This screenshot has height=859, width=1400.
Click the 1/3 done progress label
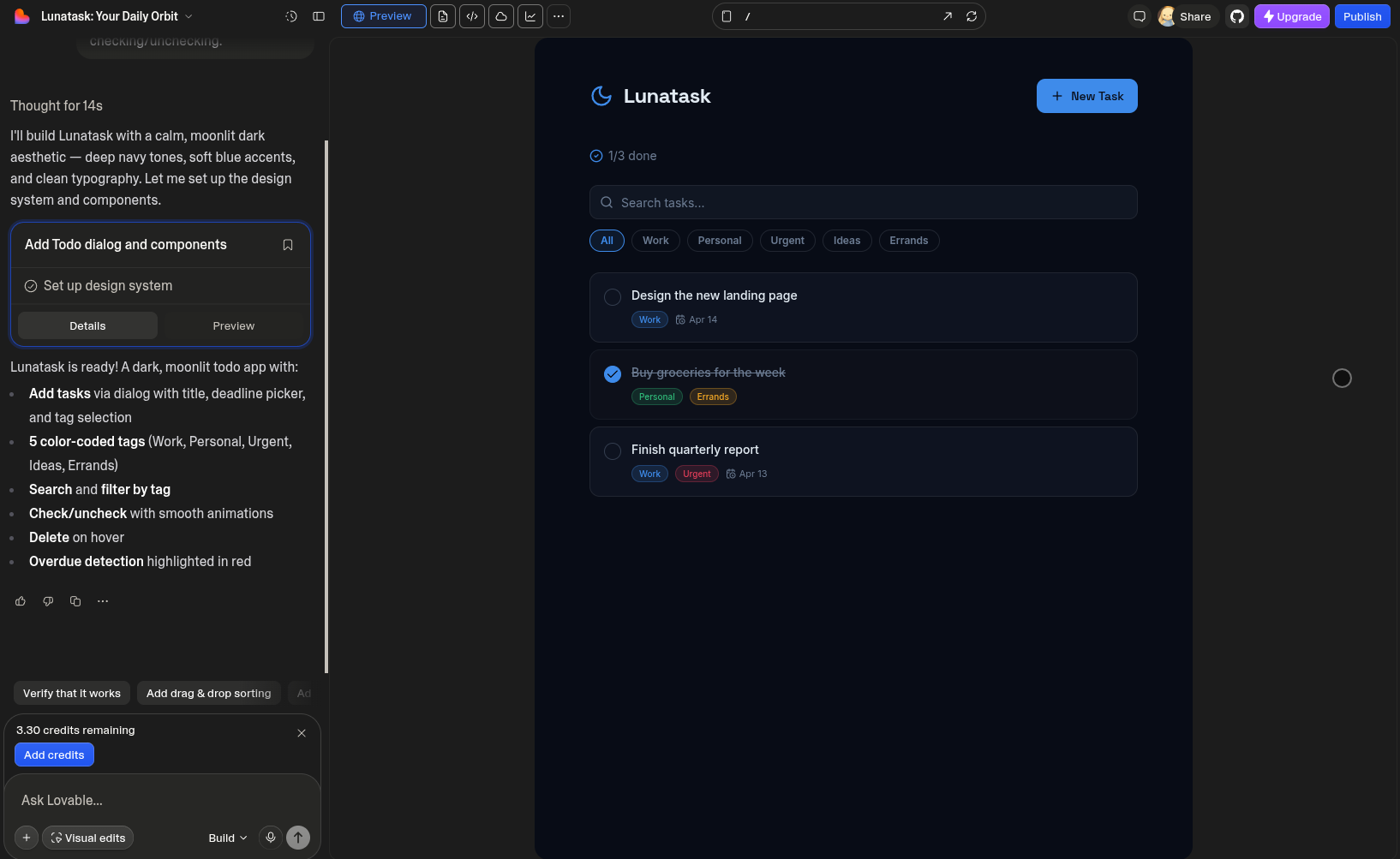pyautogui.click(x=624, y=156)
